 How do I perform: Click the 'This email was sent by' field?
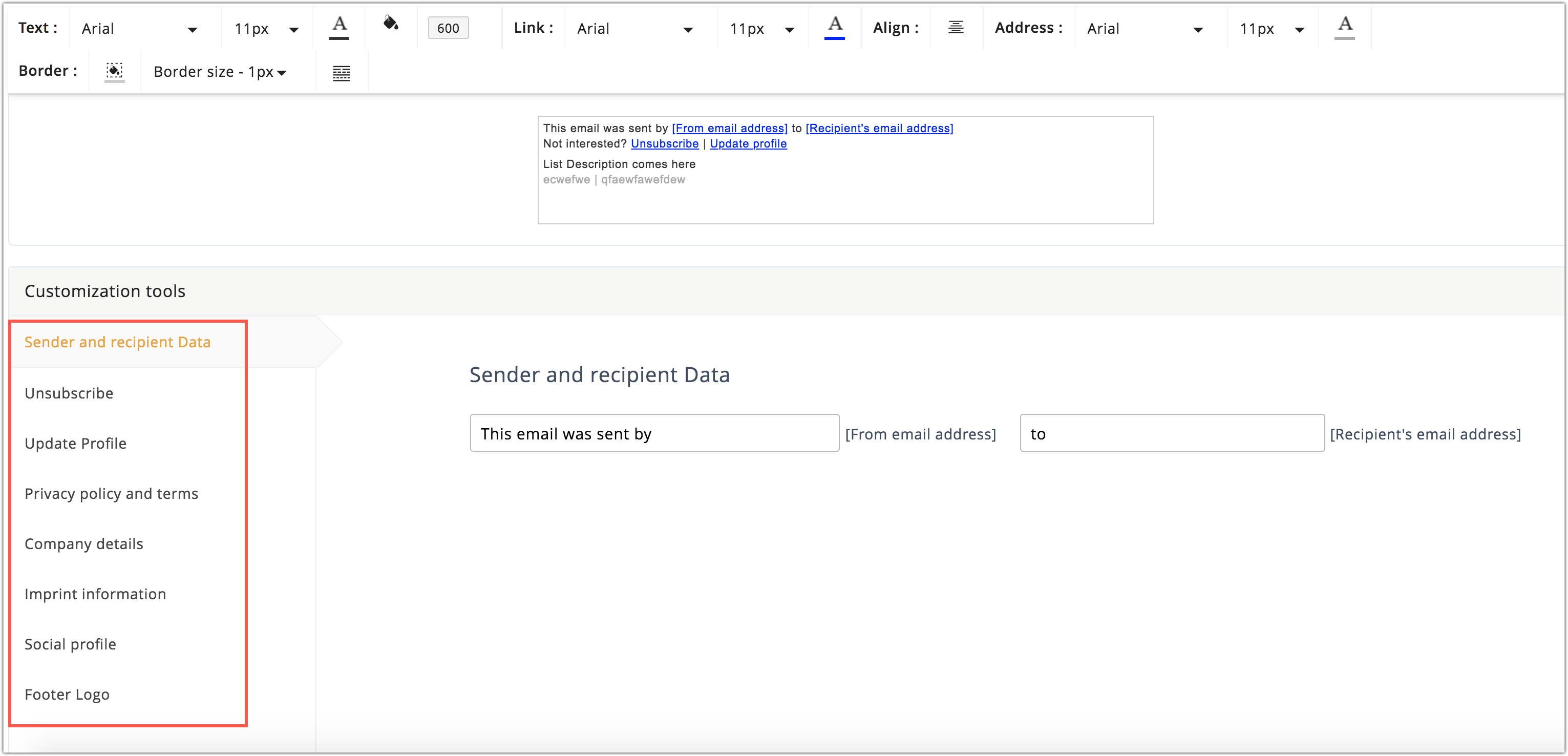tap(654, 433)
